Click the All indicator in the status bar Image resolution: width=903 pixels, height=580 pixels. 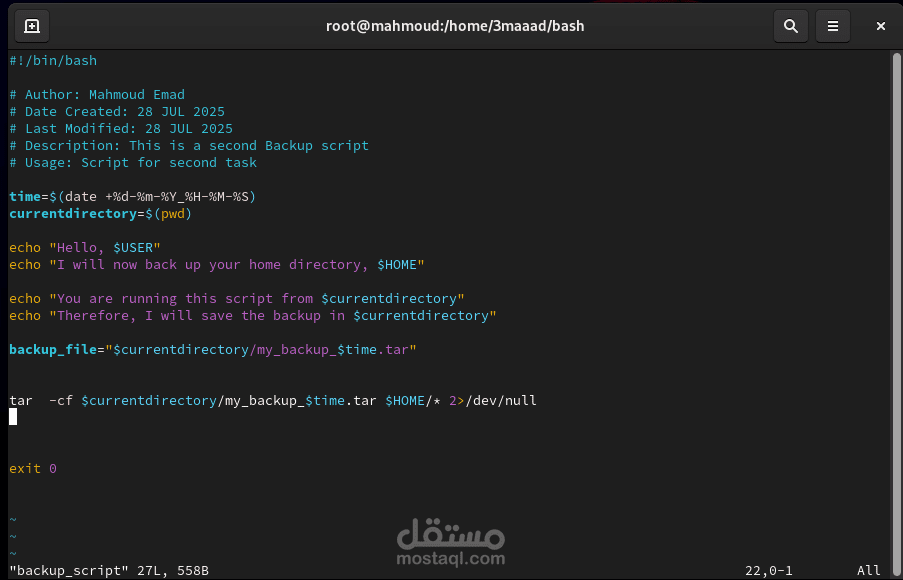pos(872,569)
